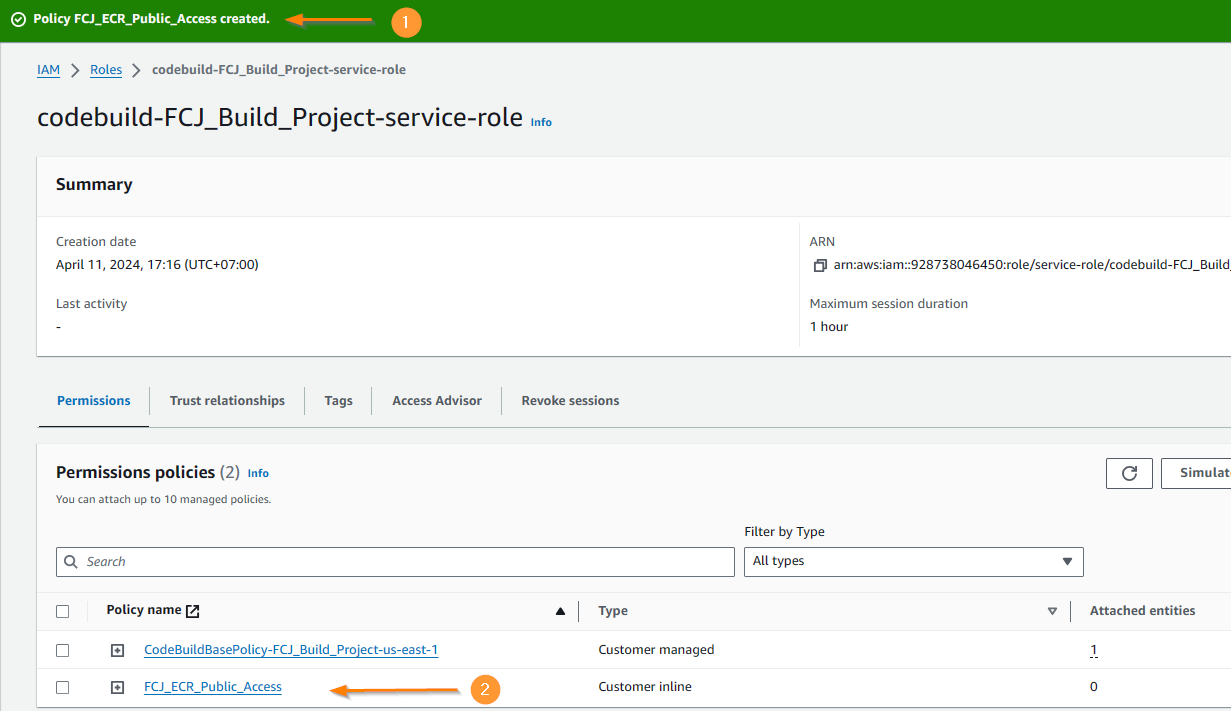Click maximum session duration '1 hour'
This screenshot has width=1231, height=711.
point(829,327)
